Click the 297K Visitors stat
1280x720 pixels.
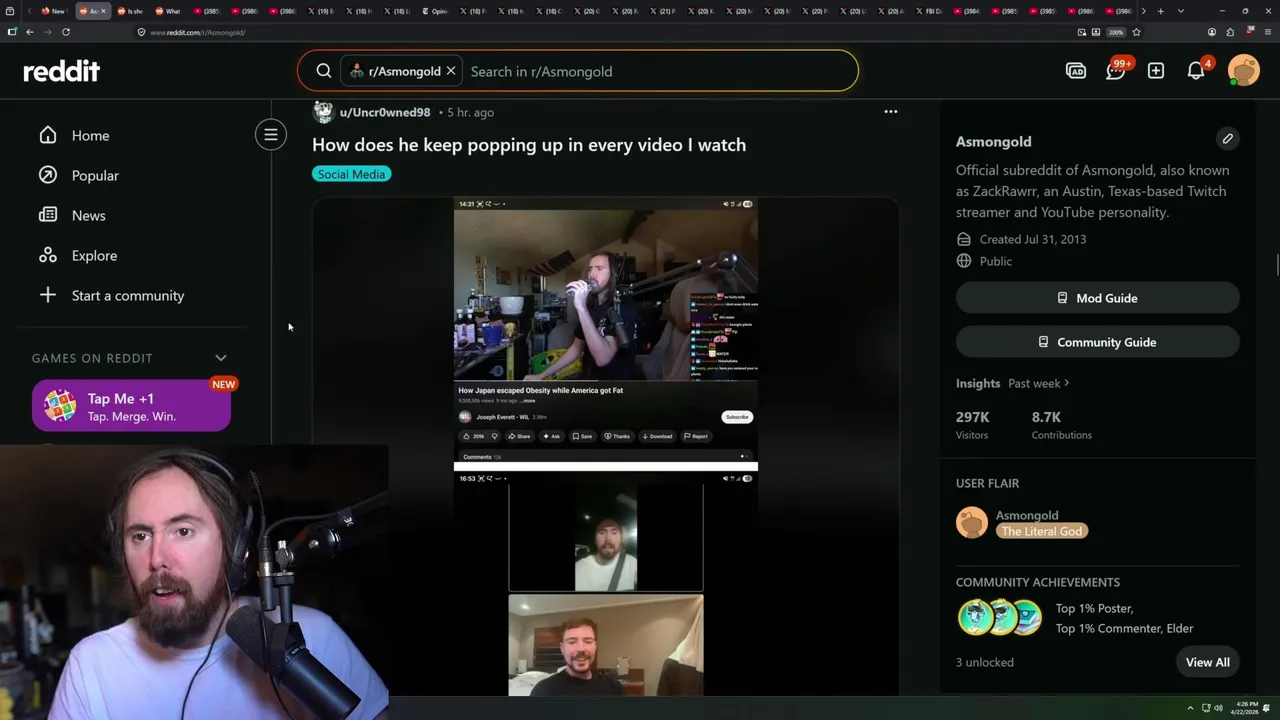972,425
